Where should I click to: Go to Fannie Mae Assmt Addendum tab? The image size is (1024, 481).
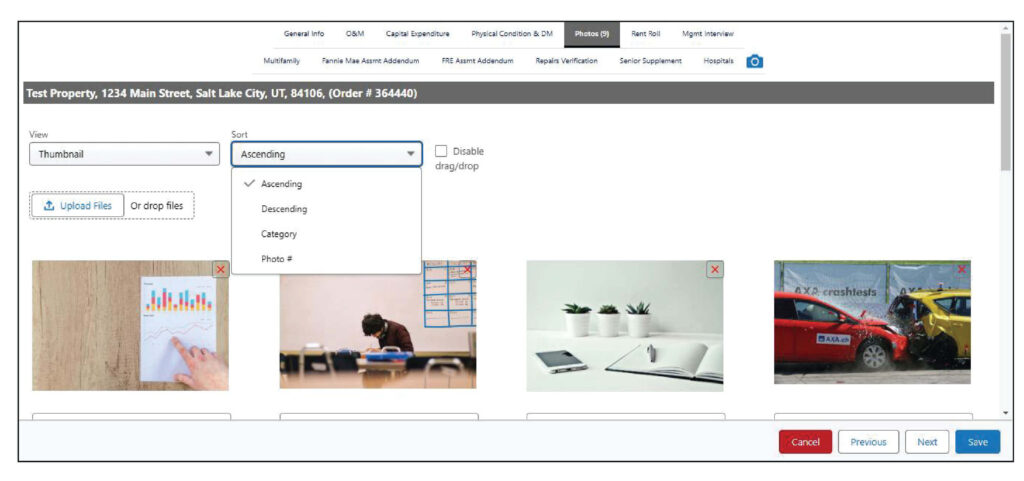click(x=370, y=61)
